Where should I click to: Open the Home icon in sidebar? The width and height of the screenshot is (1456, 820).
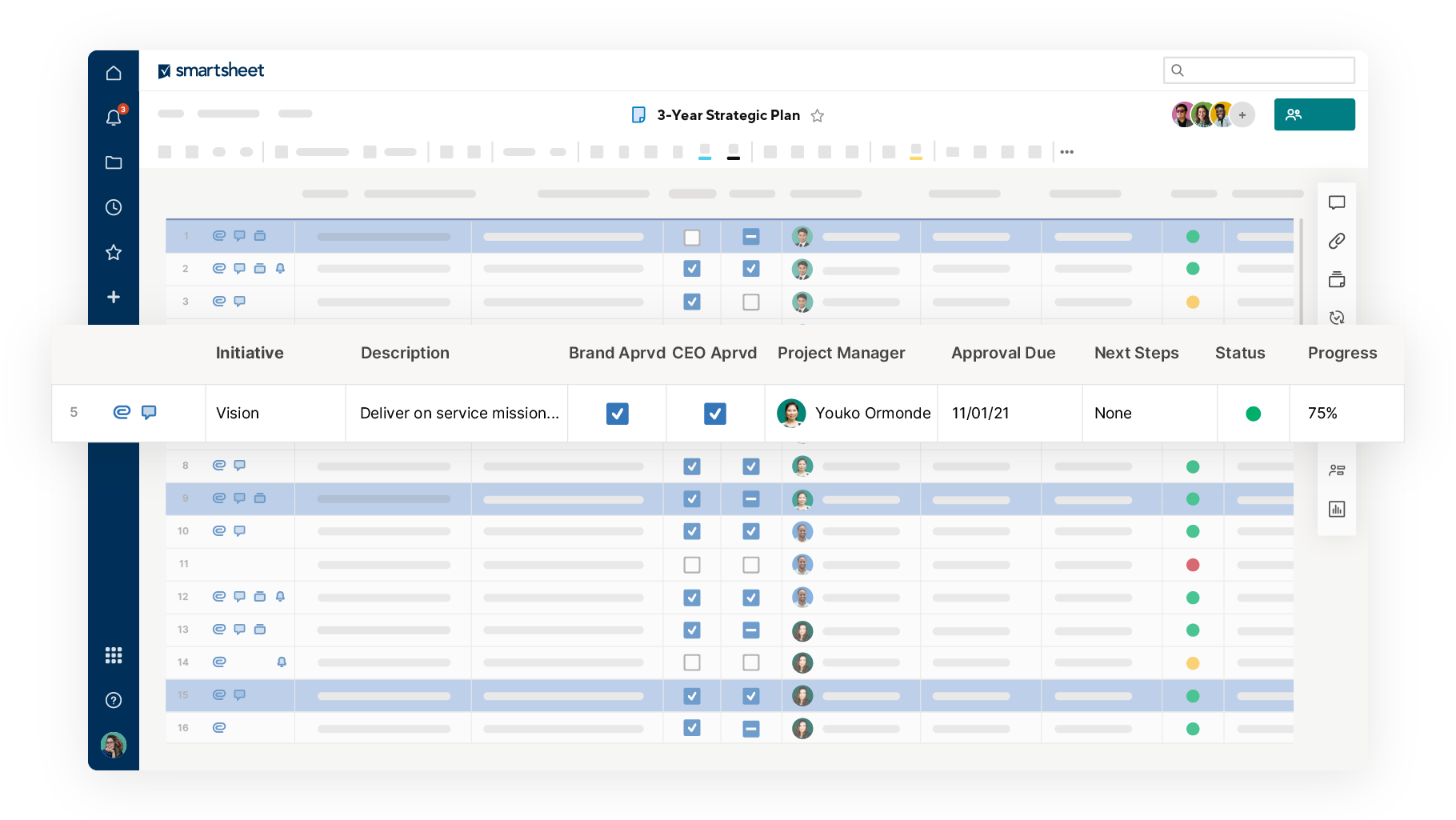114,73
